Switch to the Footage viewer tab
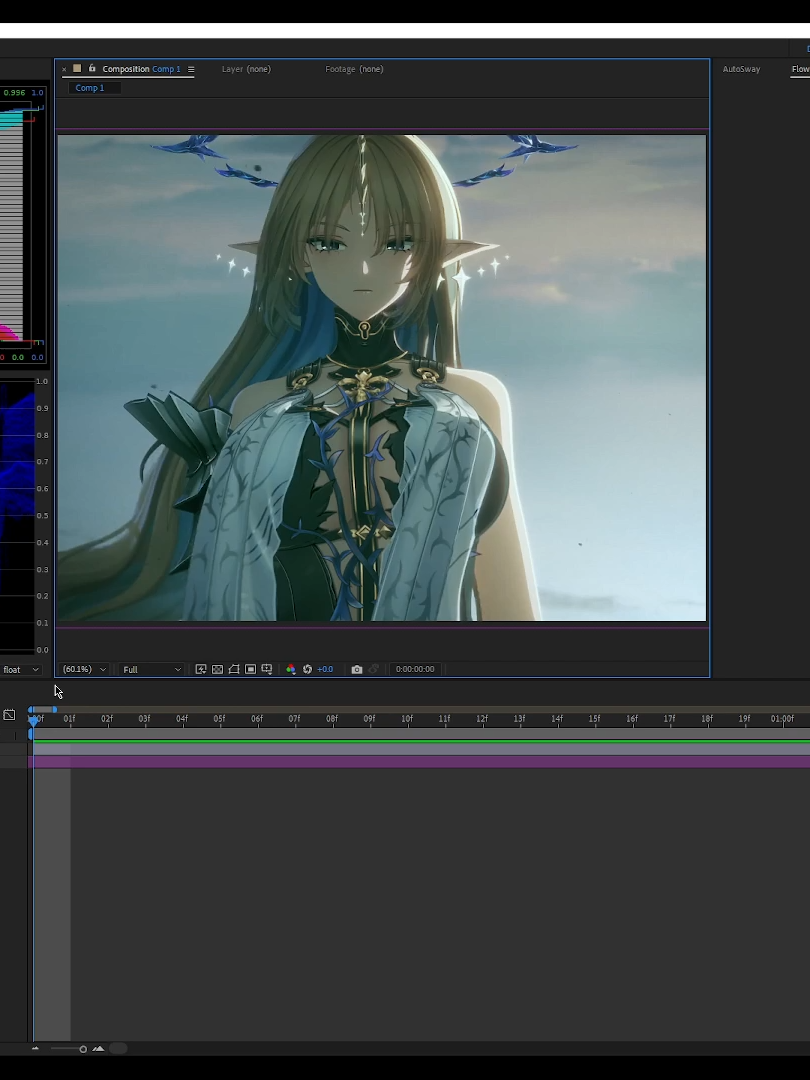Screen dimensions: 810x1080 [x=354, y=69]
